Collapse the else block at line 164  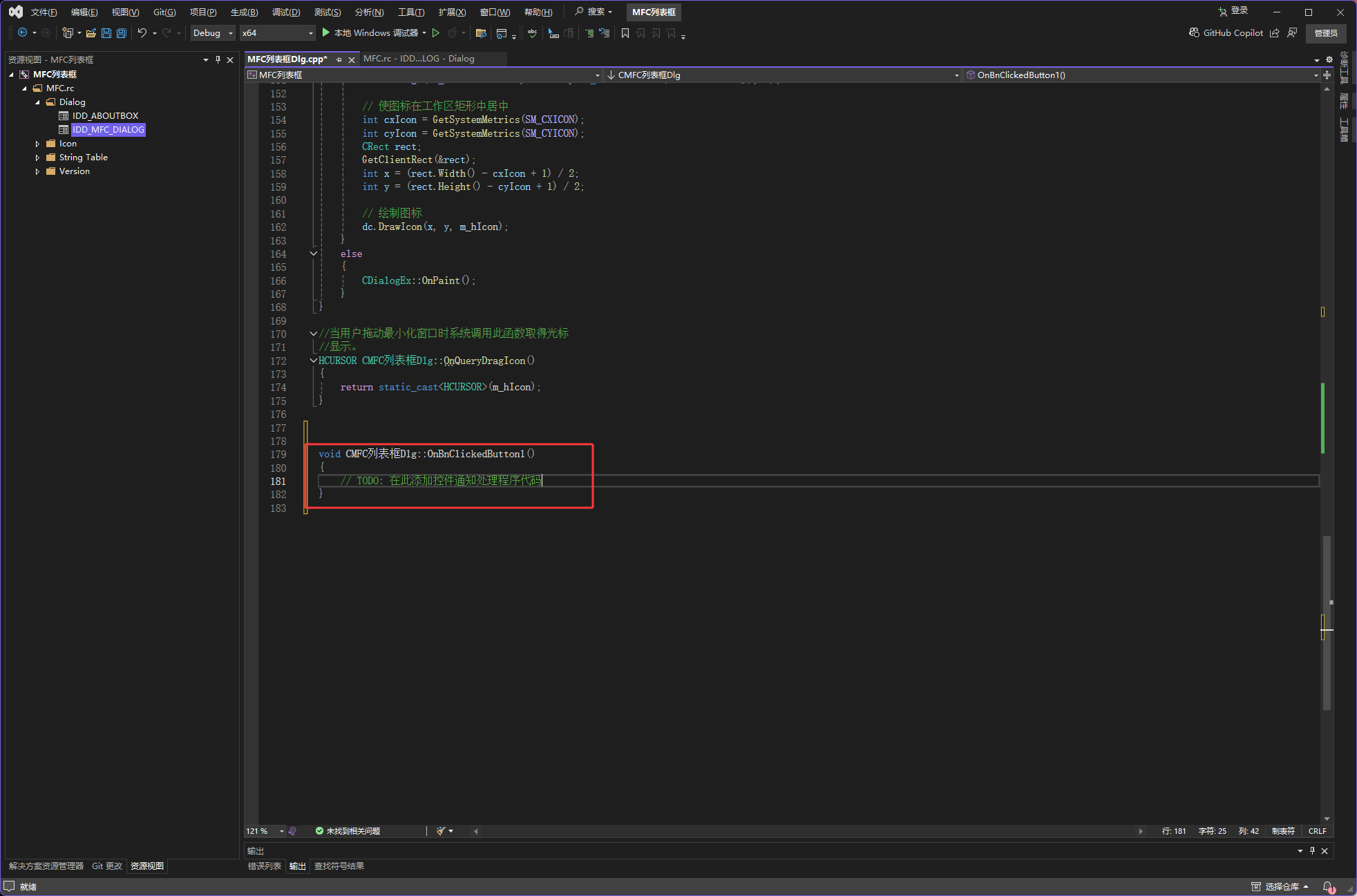coord(313,254)
